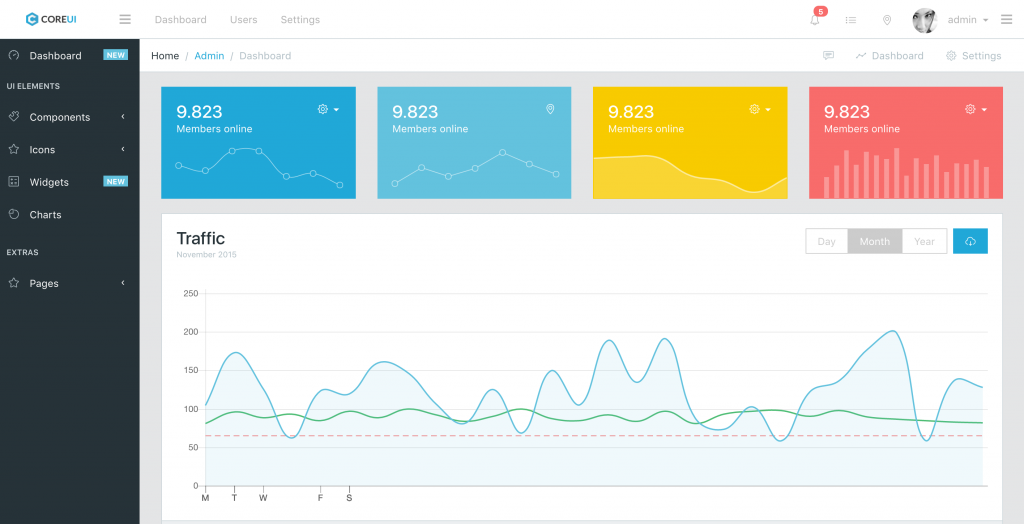The height and width of the screenshot is (524, 1024).
Task: Toggle sidebar with left hamburger icon
Action: [x=125, y=20]
